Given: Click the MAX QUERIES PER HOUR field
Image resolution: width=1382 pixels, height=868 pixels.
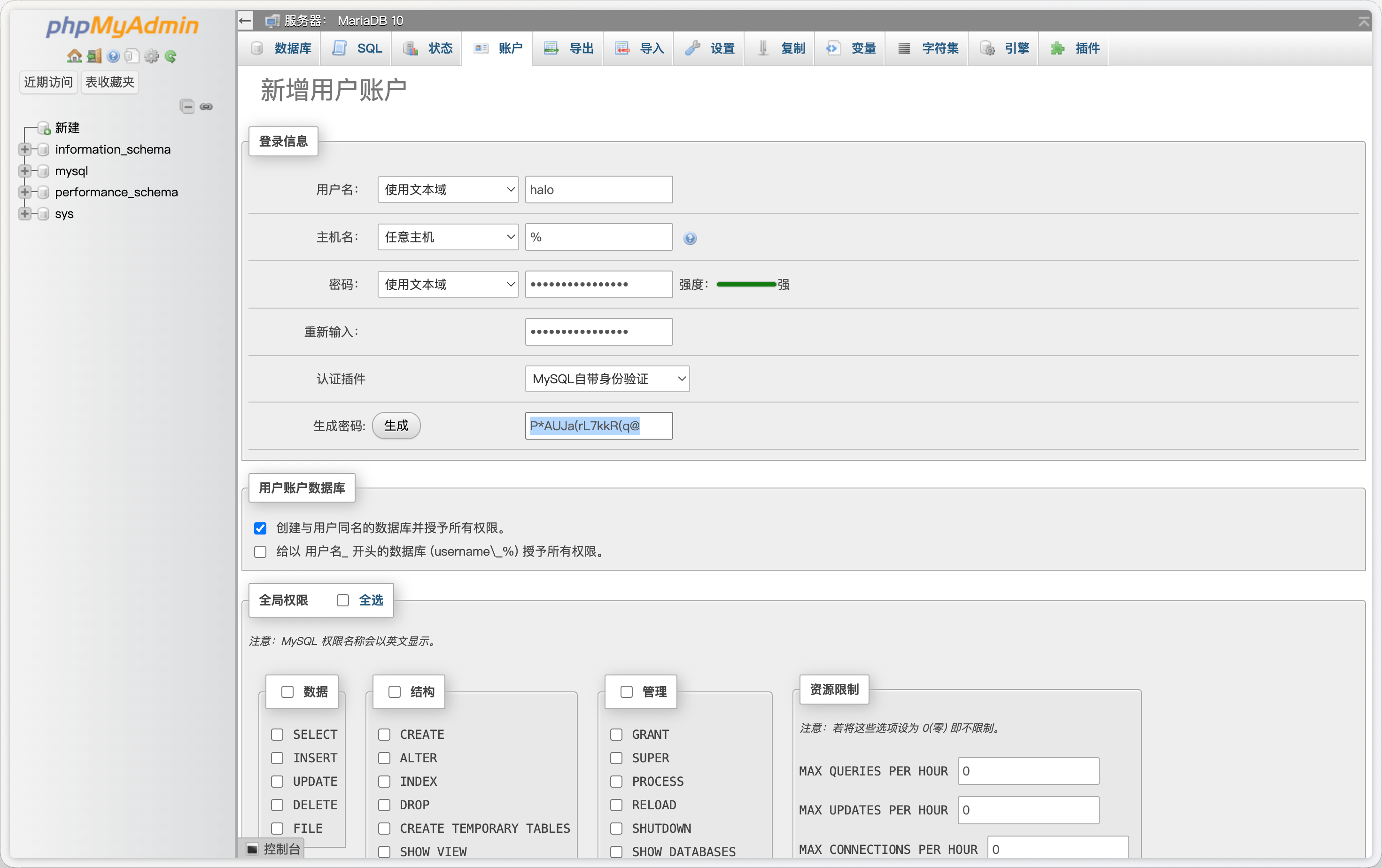Looking at the screenshot, I should click(1028, 771).
